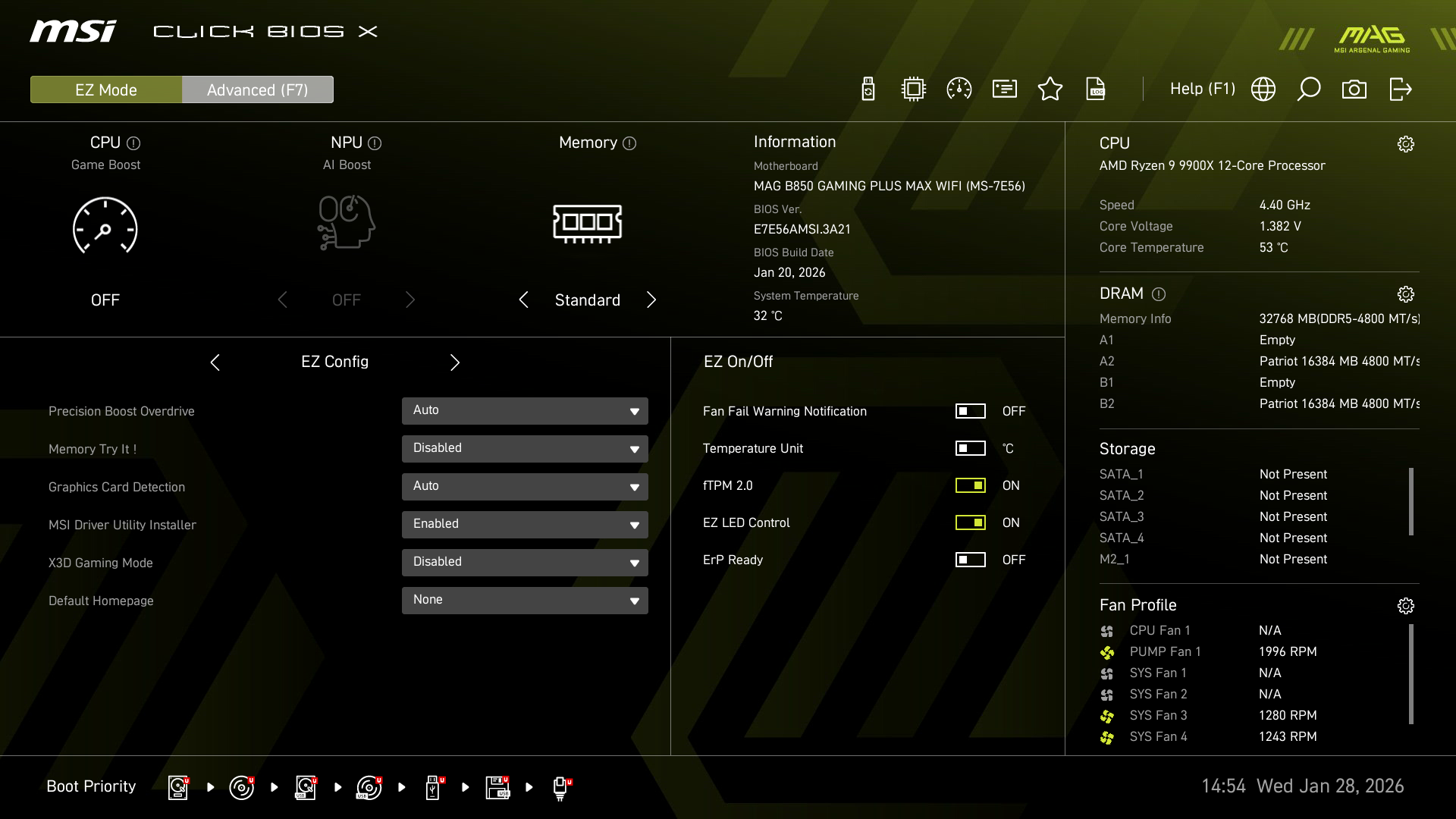1456x819 pixels.
Task: Select the EZ Mode tab
Action: point(106,89)
